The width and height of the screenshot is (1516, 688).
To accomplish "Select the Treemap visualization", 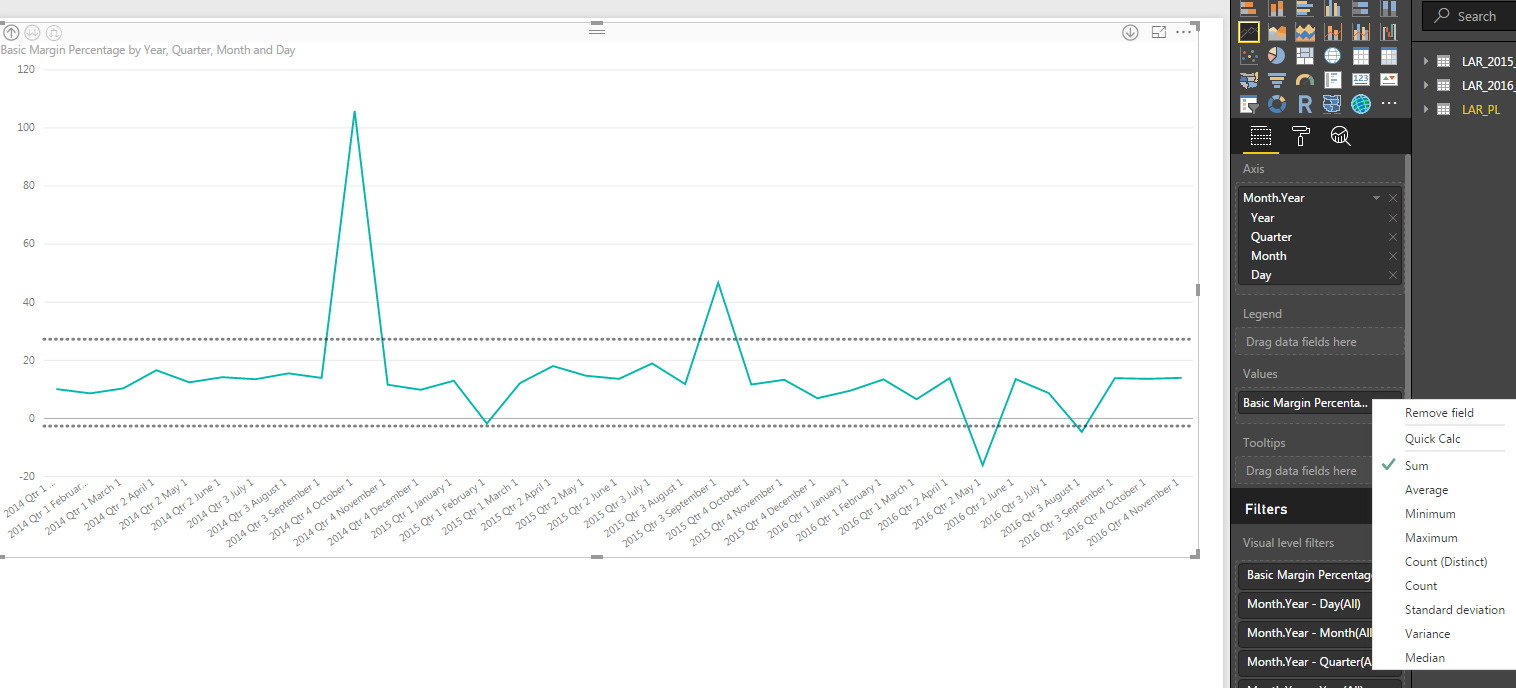I will [x=1305, y=56].
